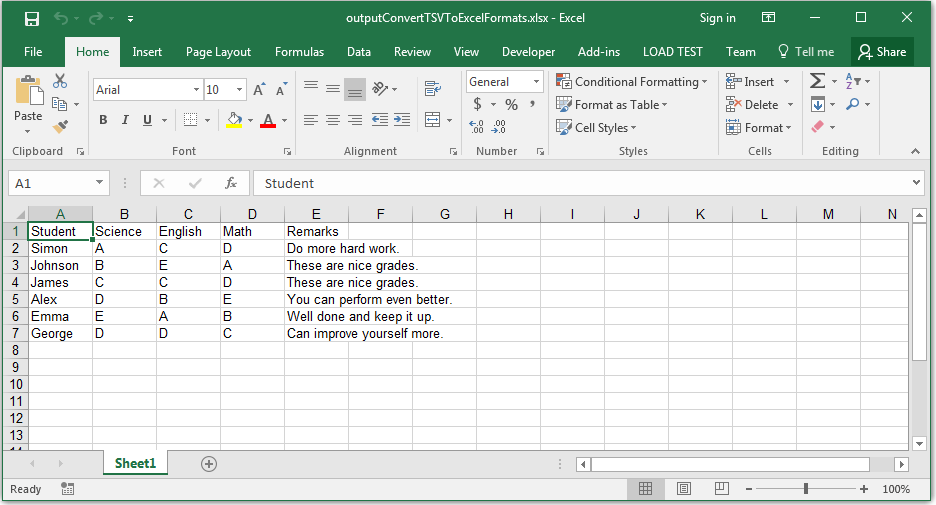Collapse the ribbon

pos(915,152)
